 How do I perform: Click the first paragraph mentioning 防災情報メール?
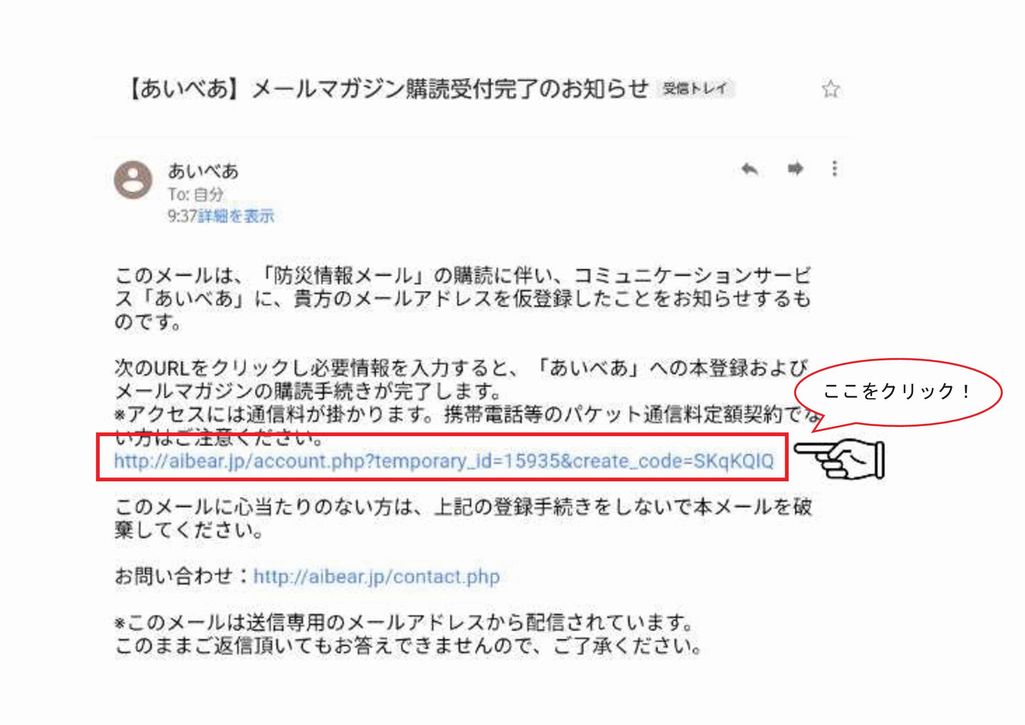pyautogui.click(x=463, y=298)
